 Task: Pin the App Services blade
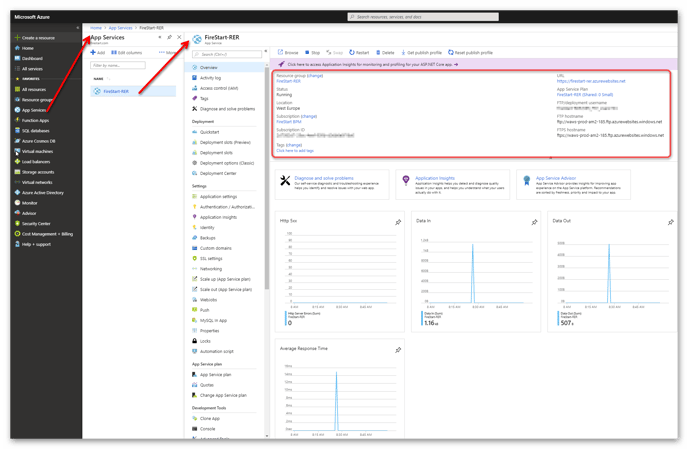[169, 37]
